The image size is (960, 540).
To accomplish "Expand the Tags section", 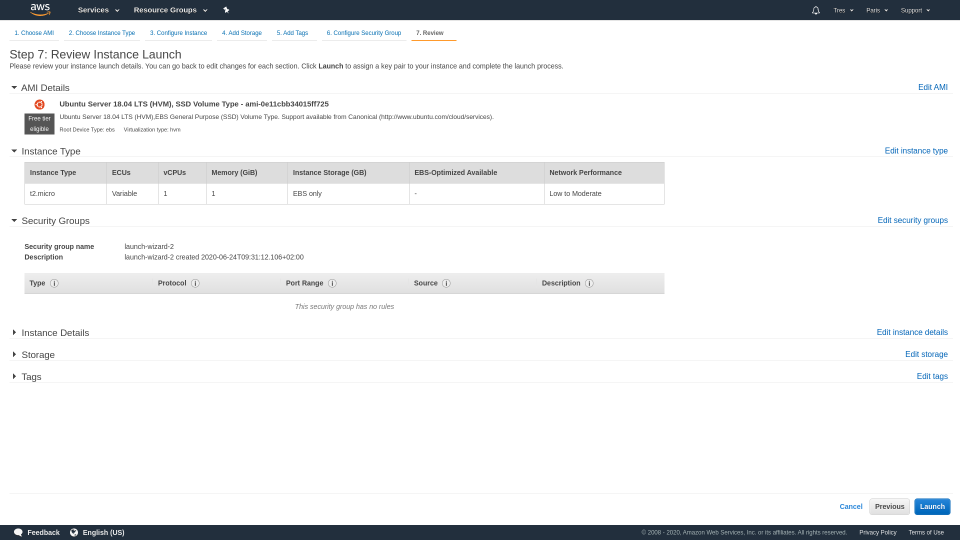I will click(x=14, y=377).
